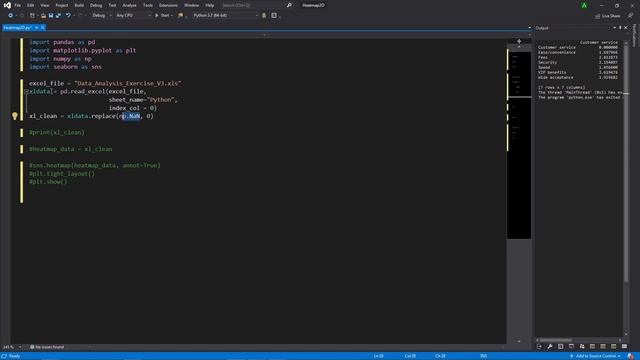Click the undo toolbar icon
Viewport: 640px width, 360px height.
[68, 16]
